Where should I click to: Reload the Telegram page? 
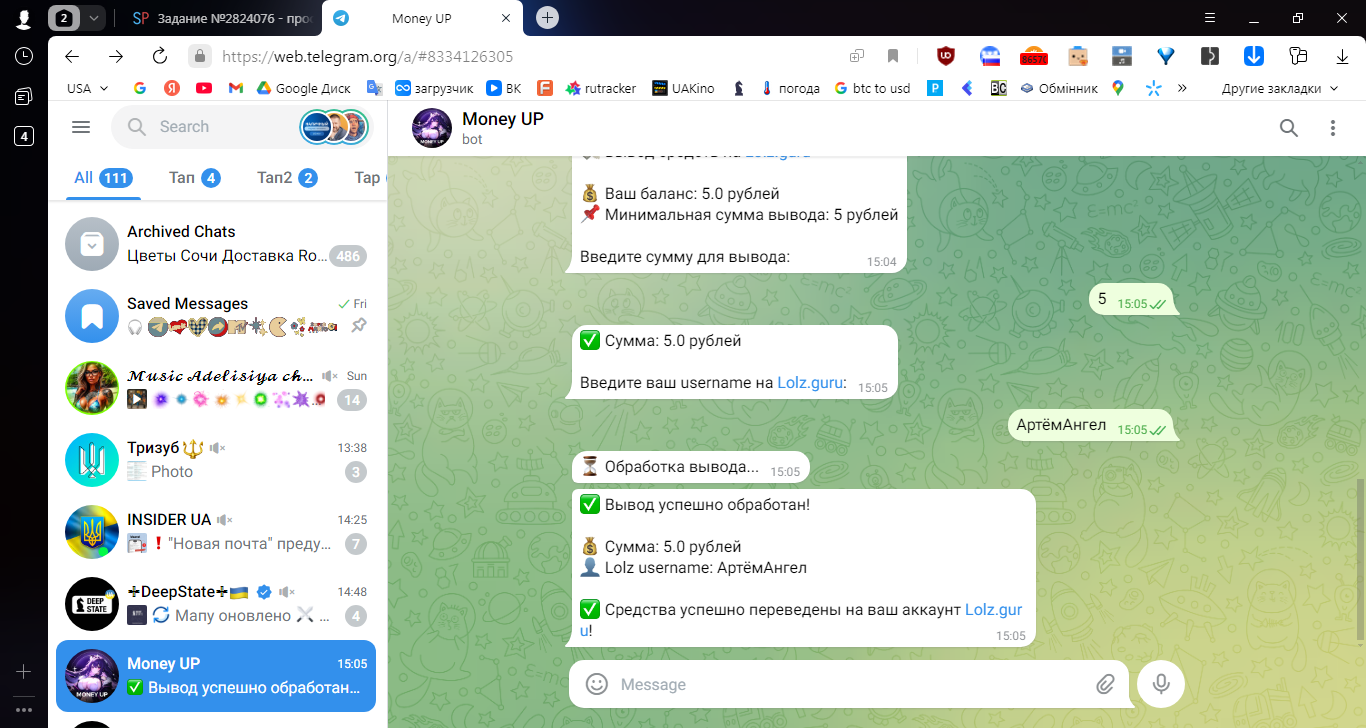[159, 56]
